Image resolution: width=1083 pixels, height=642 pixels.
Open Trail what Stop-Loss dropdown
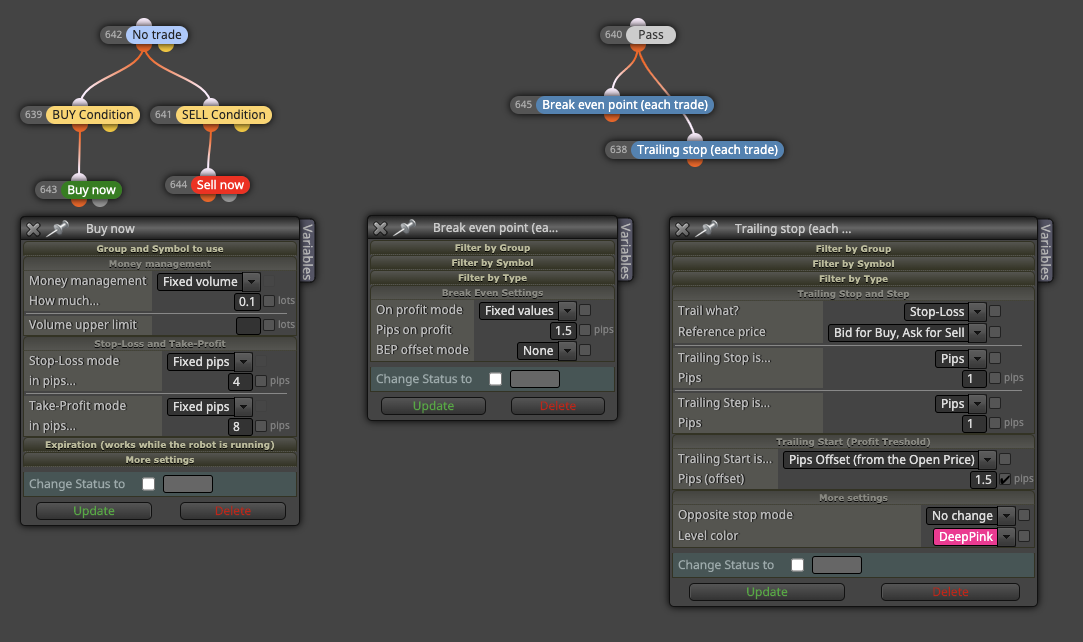pos(945,312)
